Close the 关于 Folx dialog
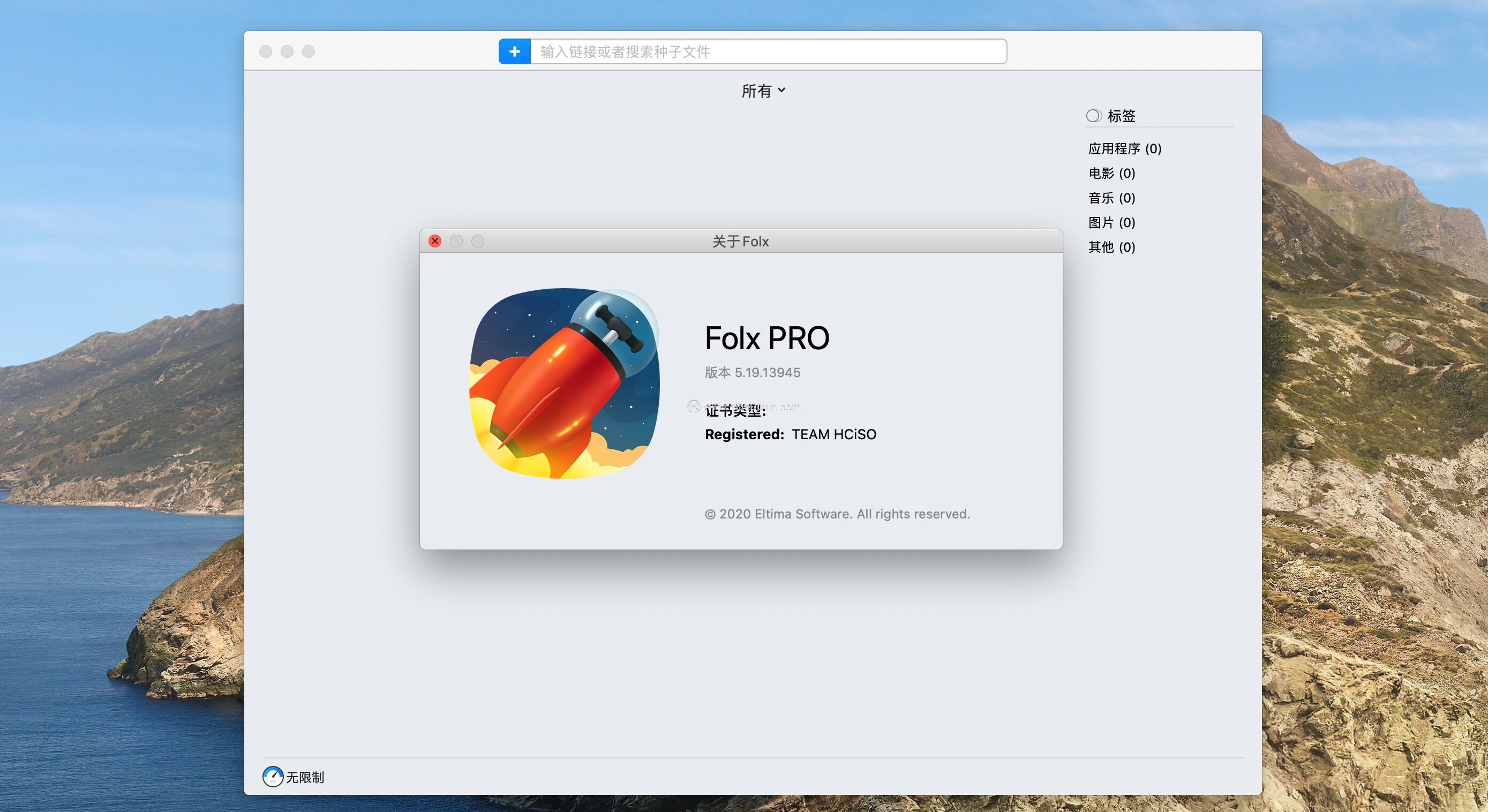1488x812 pixels. pos(435,241)
